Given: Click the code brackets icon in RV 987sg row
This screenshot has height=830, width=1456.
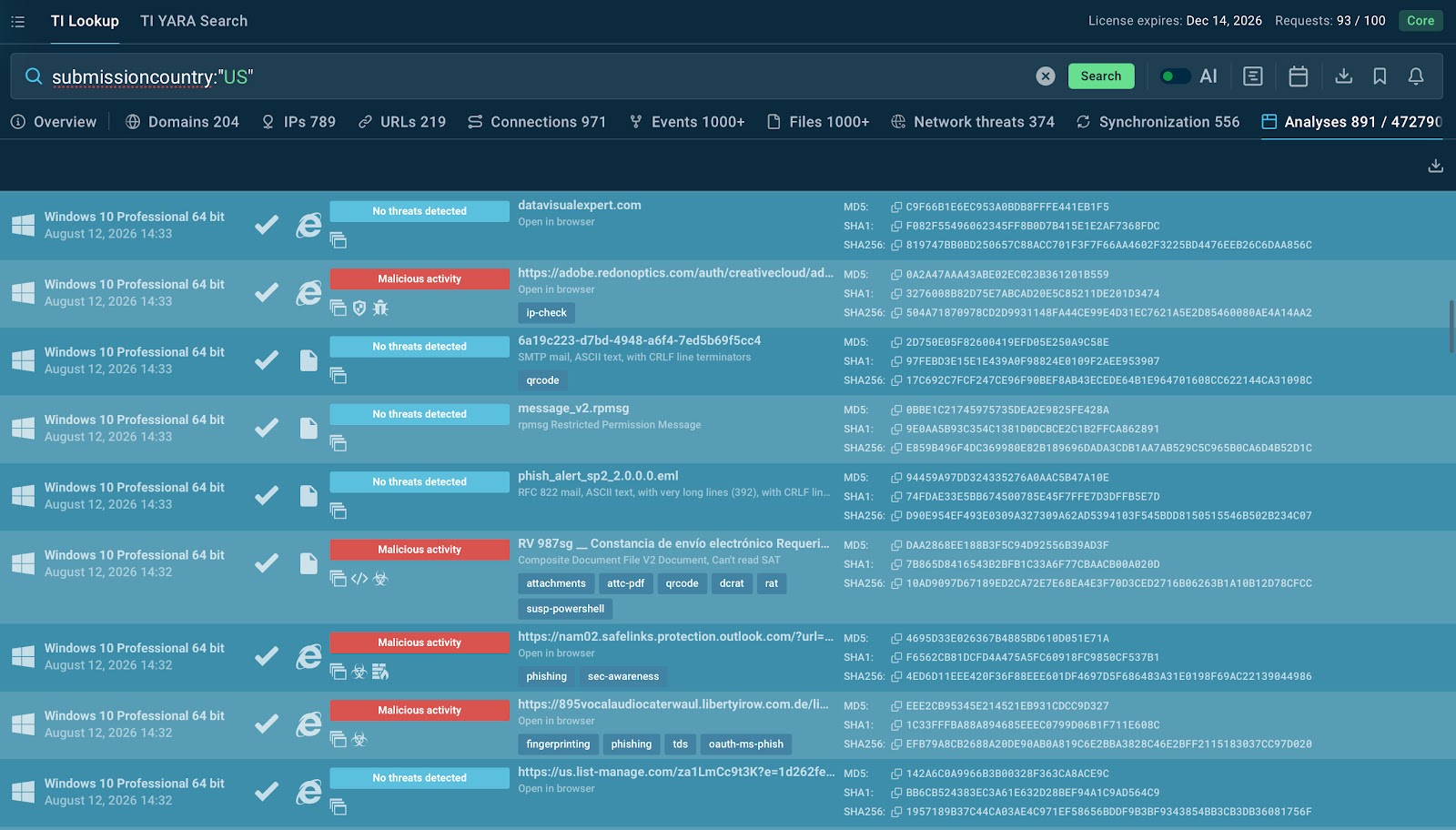Looking at the screenshot, I should coord(359,578).
